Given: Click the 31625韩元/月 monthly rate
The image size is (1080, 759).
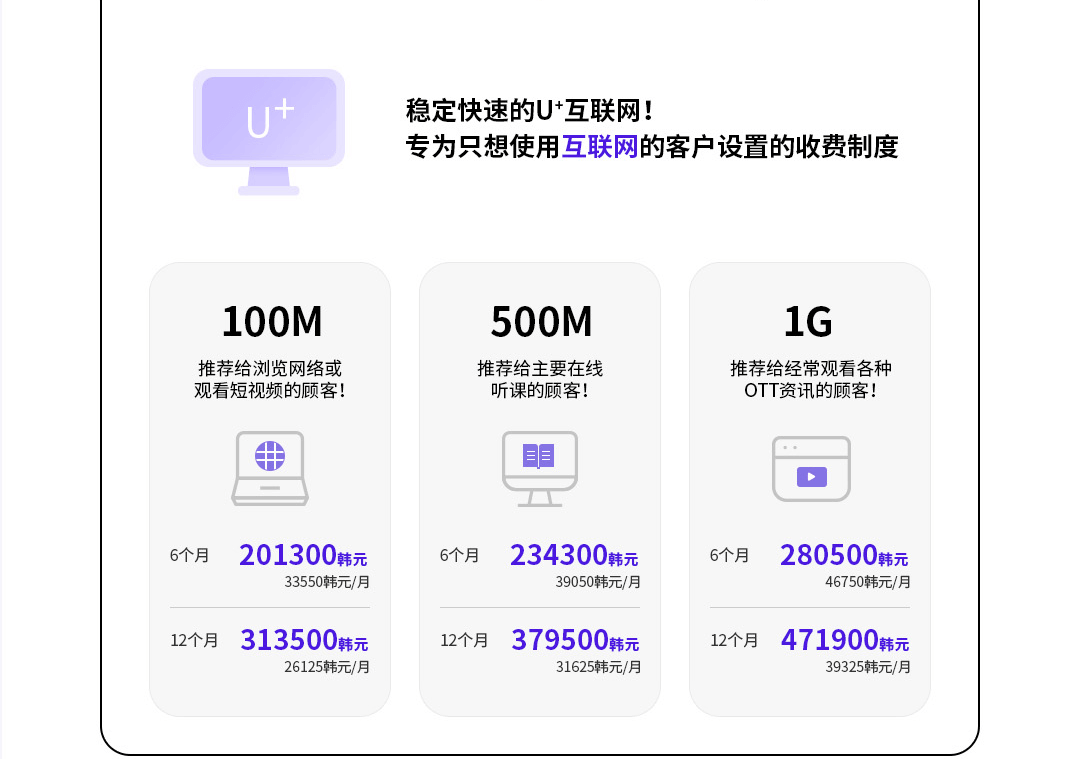Looking at the screenshot, I should click(x=599, y=667).
